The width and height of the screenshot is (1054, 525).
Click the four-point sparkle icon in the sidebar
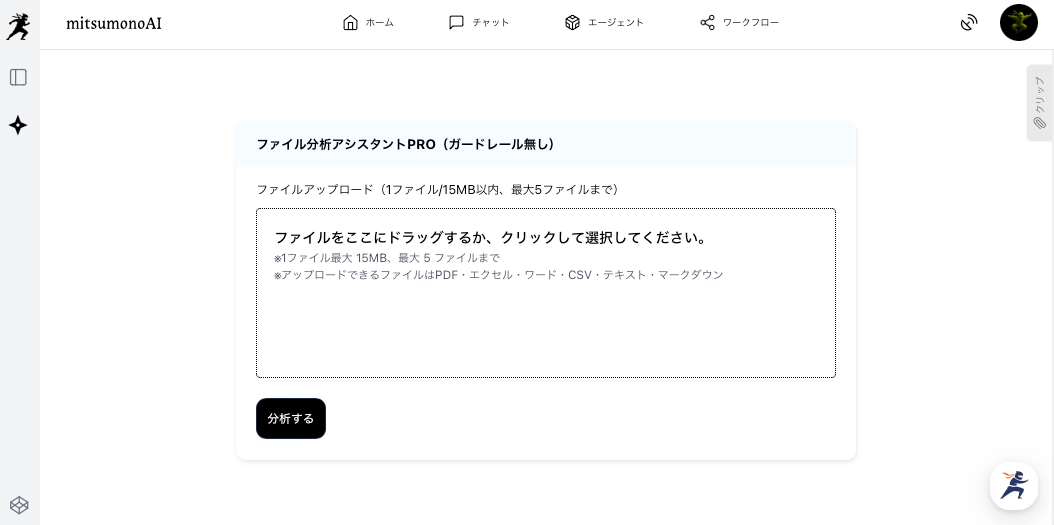(x=18, y=125)
